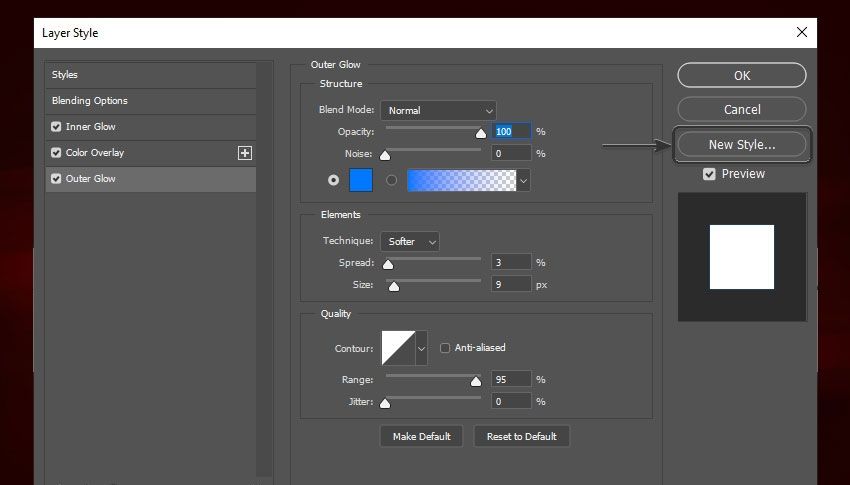Click the OK button
This screenshot has width=850, height=485.
pyautogui.click(x=742, y=75)
